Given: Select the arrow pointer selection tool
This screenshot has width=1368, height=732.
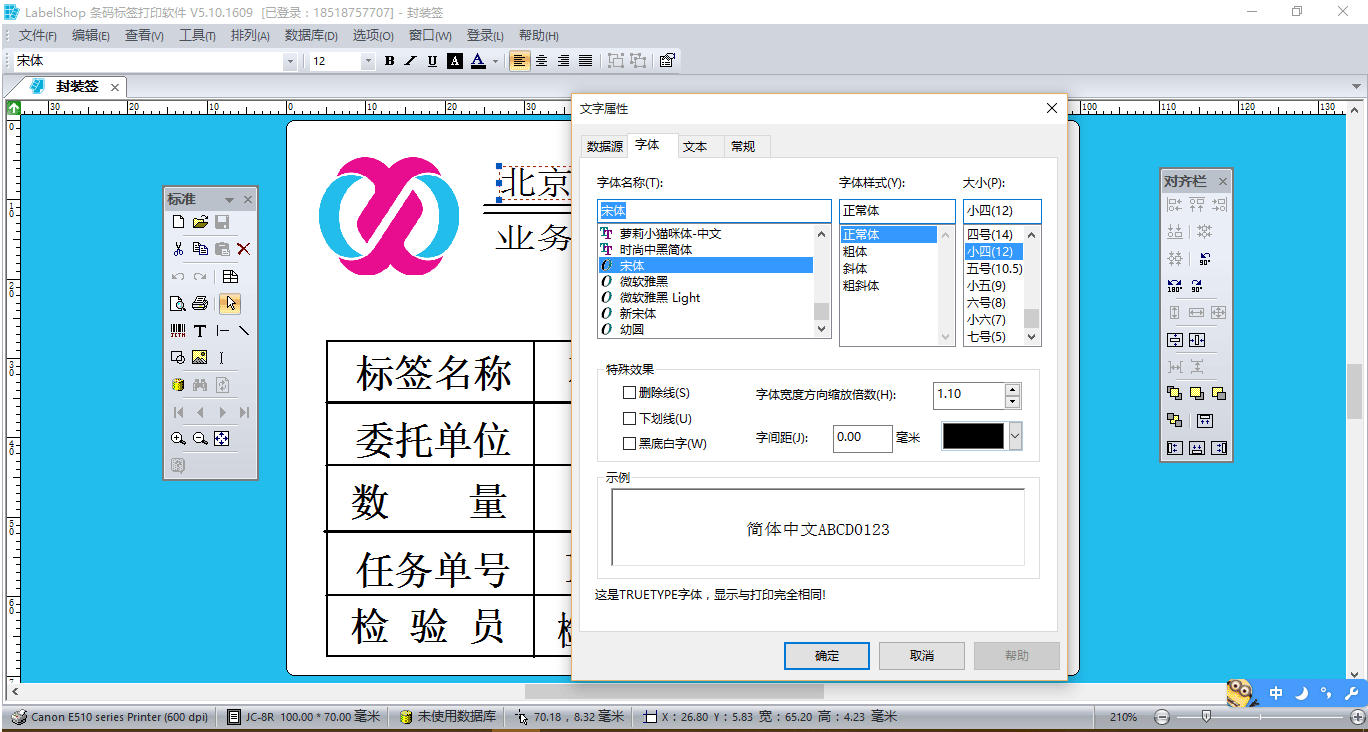Looking at the screenshot, I should [230, 303].
